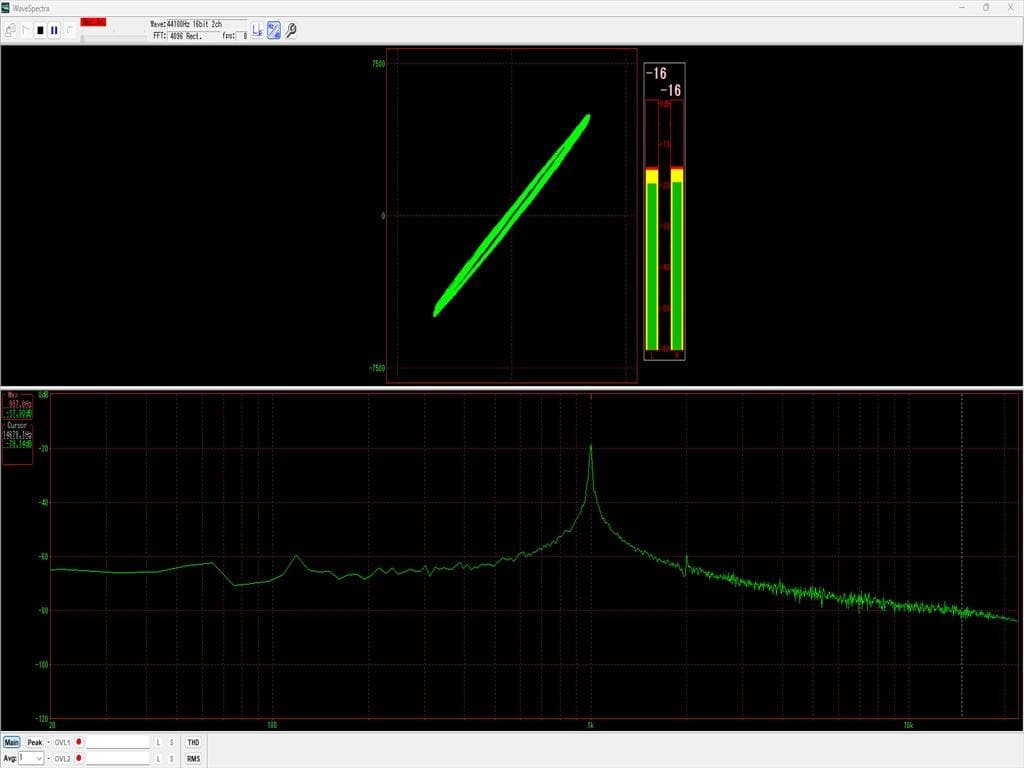Screen dimensions: 1024x768
Task: Toggle the L button for OVL1
Action: tap(158, 743)
